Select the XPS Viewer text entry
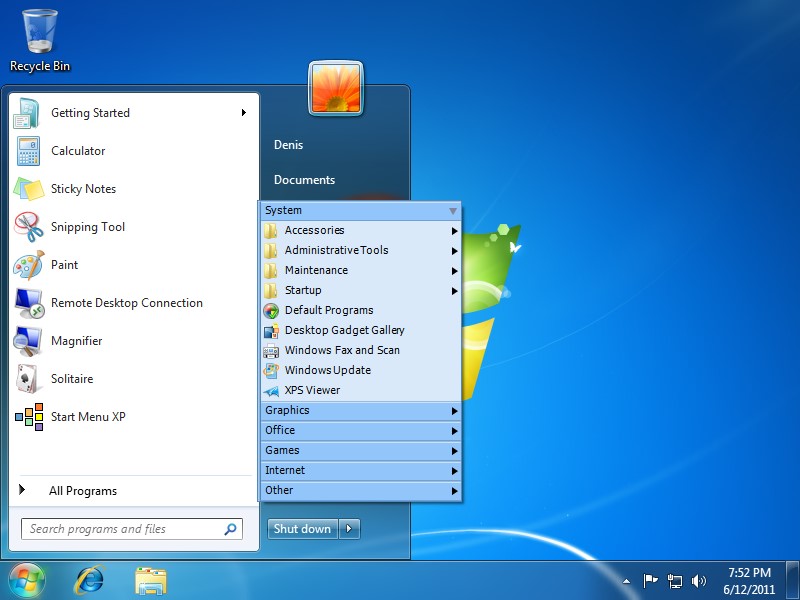The height and width of the screenshot is (600, 800). tap(312, 390)
